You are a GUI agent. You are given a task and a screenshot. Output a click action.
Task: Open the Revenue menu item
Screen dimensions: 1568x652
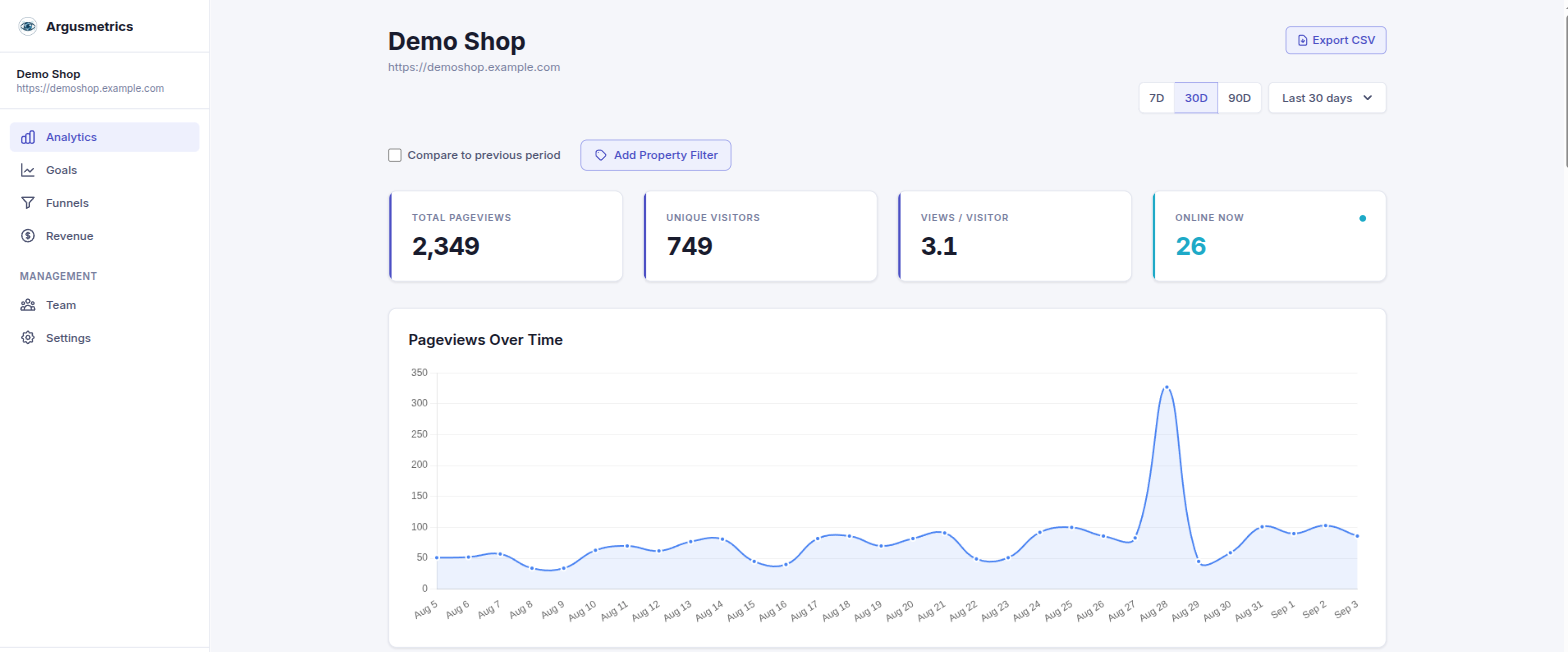coord(105,236)
